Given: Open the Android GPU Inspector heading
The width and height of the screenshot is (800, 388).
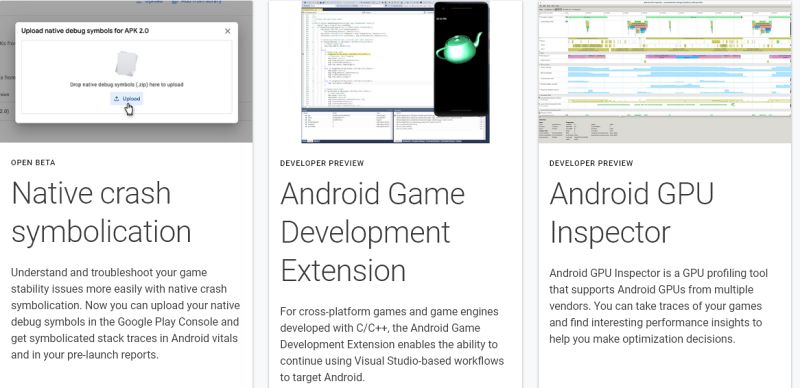Looking at the screenshot, I should (x=632, y=212).
